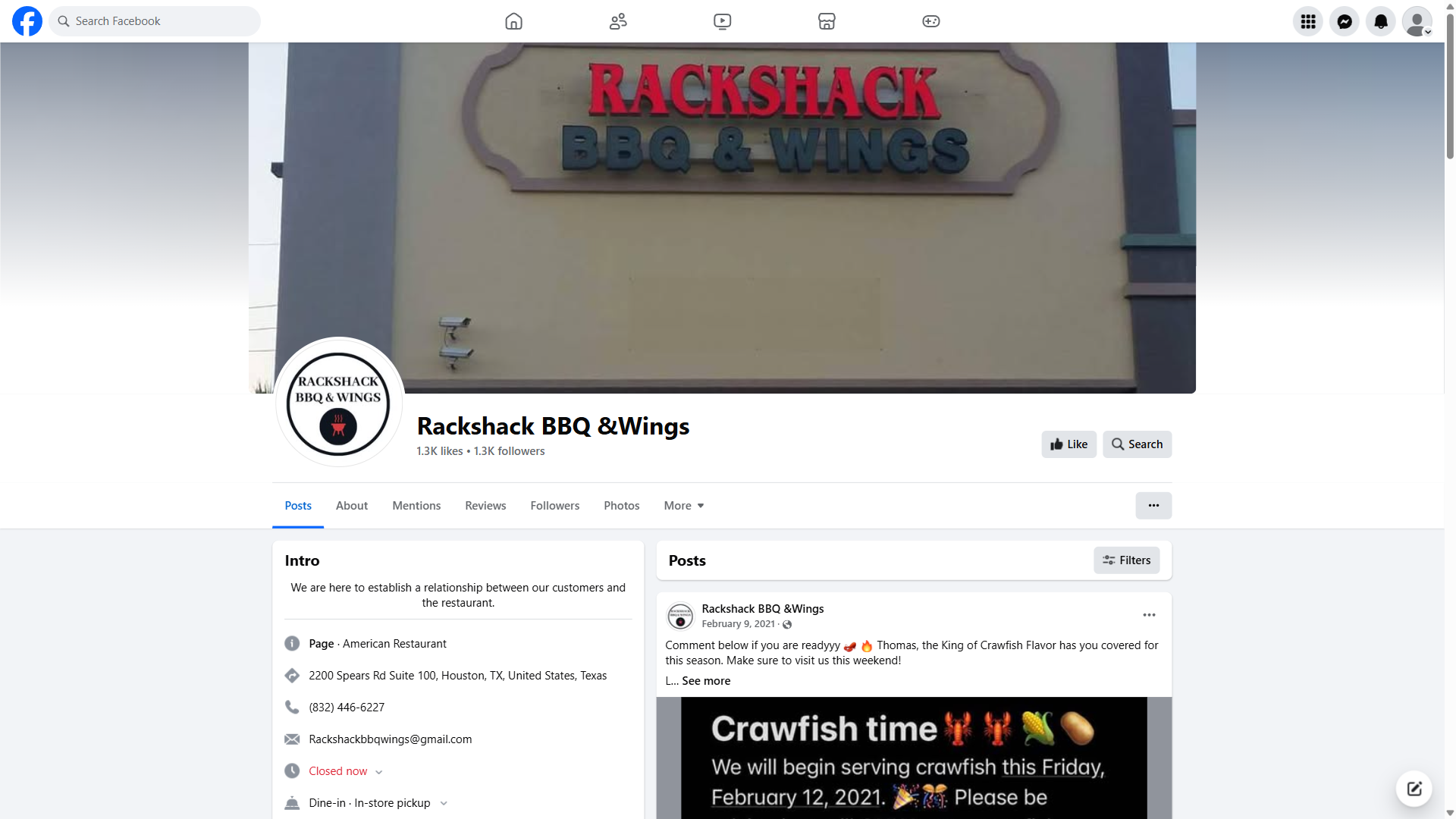Open the post options three-dot menu

point(1149,615)
